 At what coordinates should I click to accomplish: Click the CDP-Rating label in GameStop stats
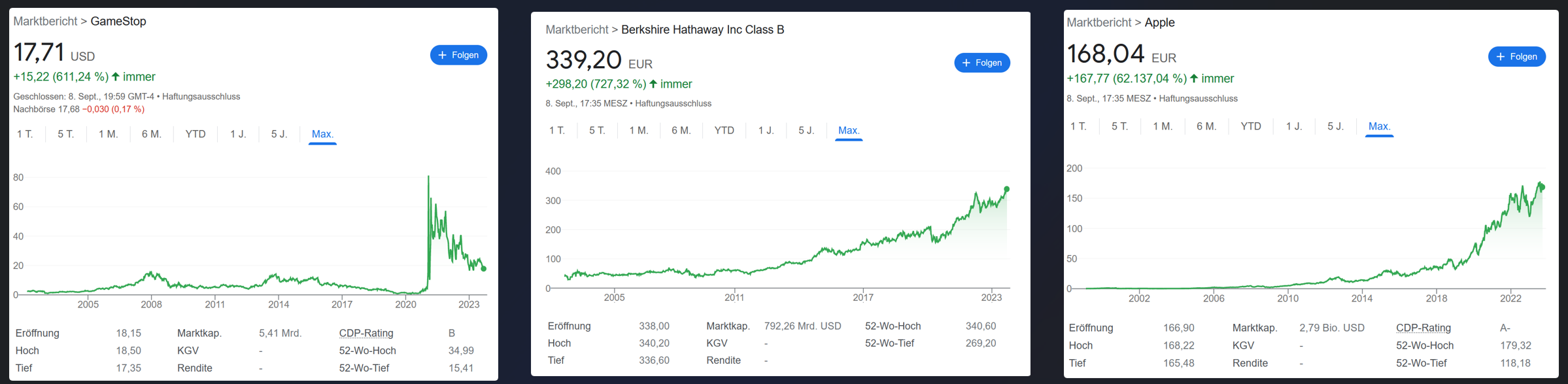(x=366, y=333)
